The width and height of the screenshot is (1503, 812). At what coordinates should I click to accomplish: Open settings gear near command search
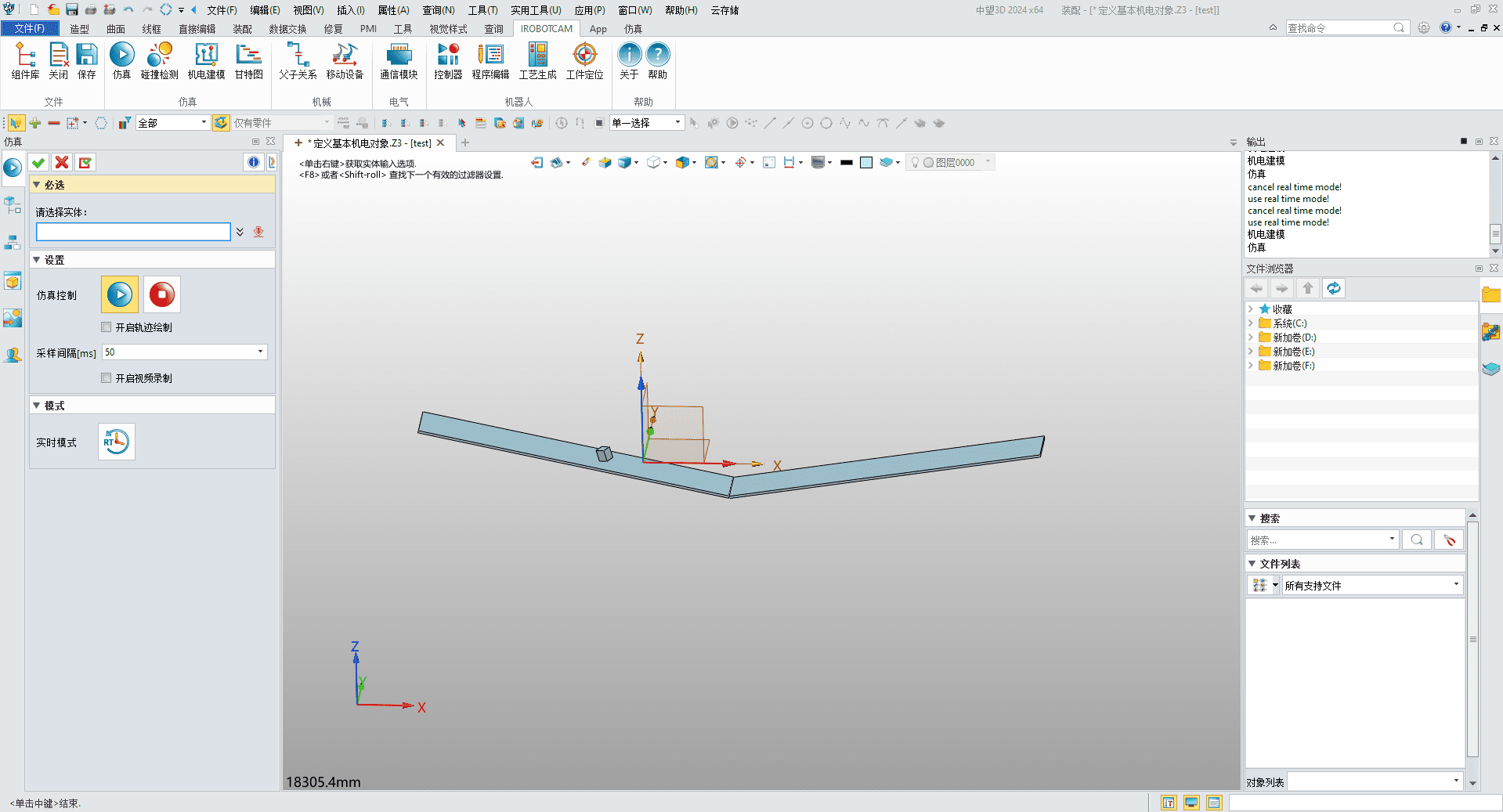point(1424,27)
